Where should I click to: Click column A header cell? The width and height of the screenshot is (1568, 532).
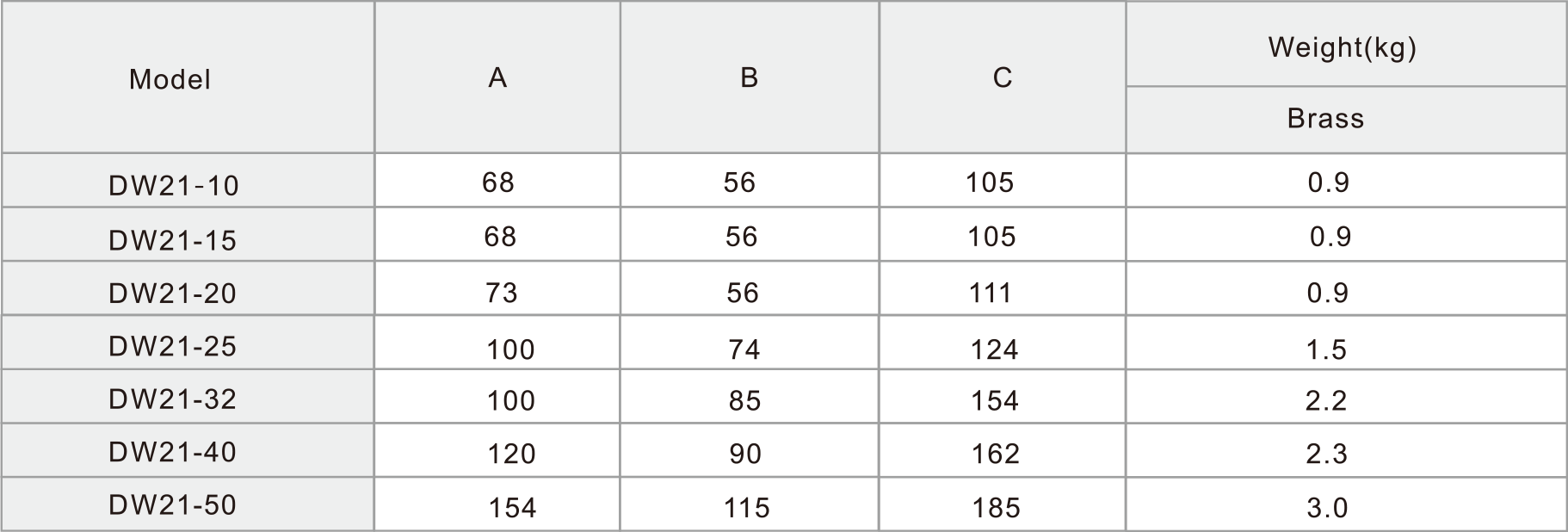tap(497, 78)
